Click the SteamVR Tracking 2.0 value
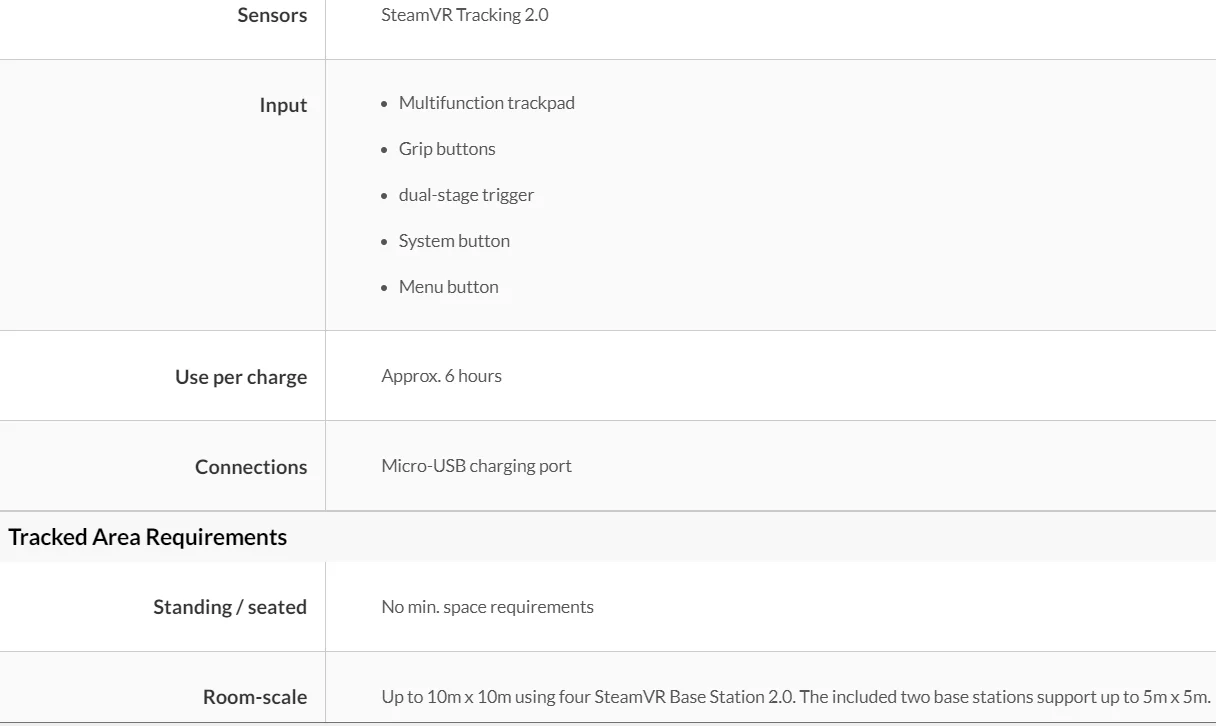The width and height of the screenshot is (1216, 726). click(x=464, y=15)
